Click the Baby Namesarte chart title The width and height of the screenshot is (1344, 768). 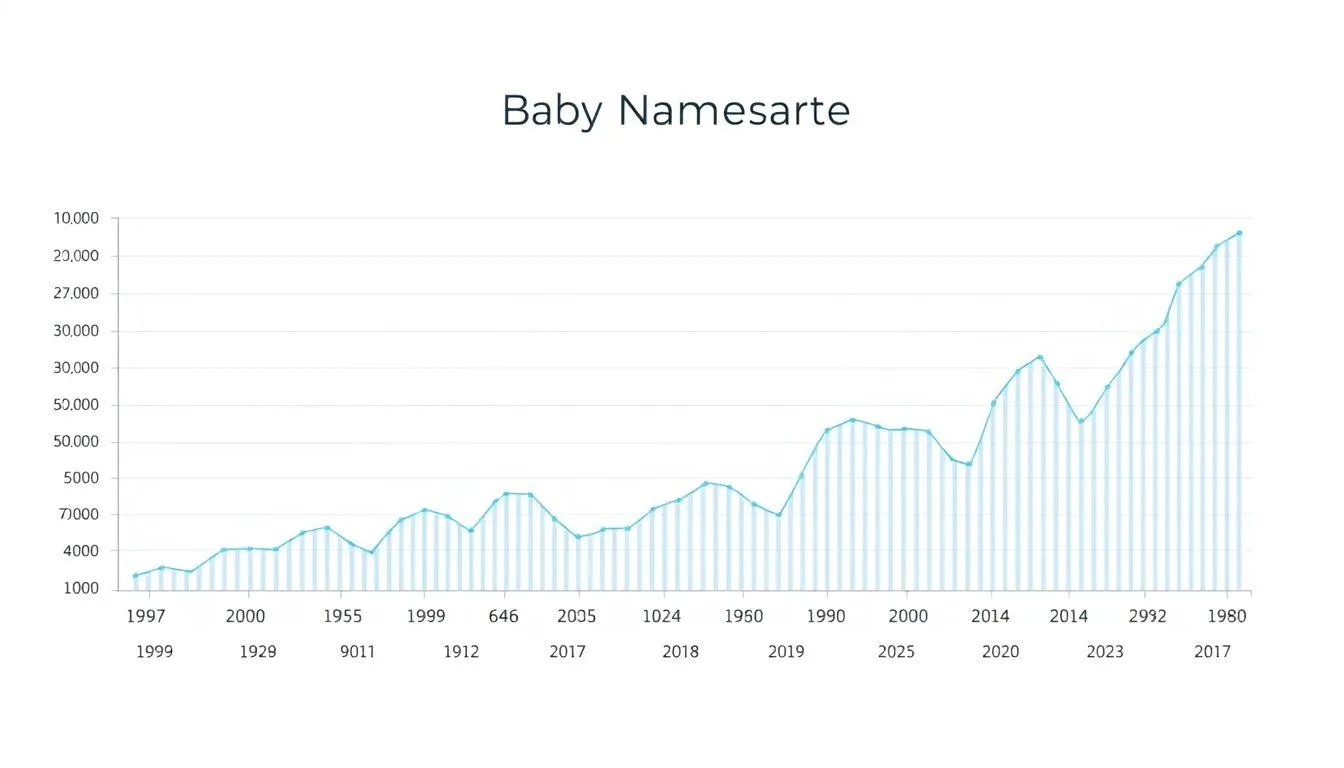click(x=675, y=110)
